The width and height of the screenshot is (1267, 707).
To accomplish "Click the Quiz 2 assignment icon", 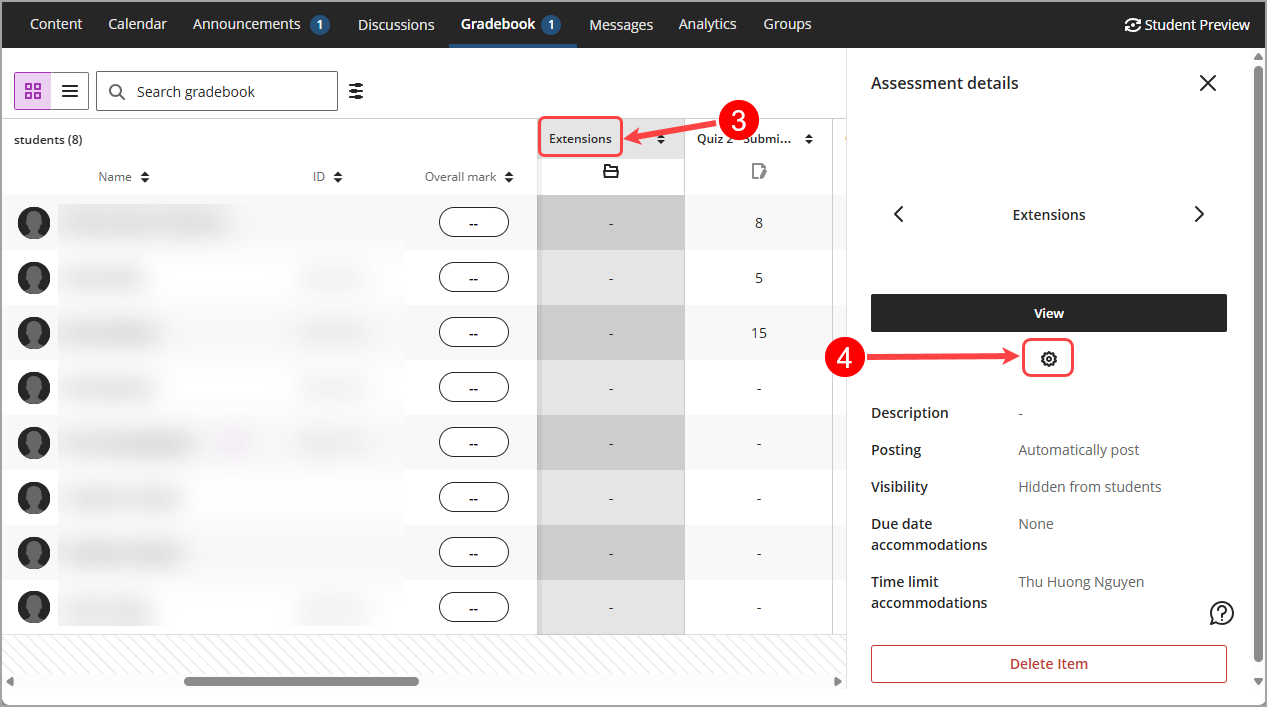I will click(759, 172).
